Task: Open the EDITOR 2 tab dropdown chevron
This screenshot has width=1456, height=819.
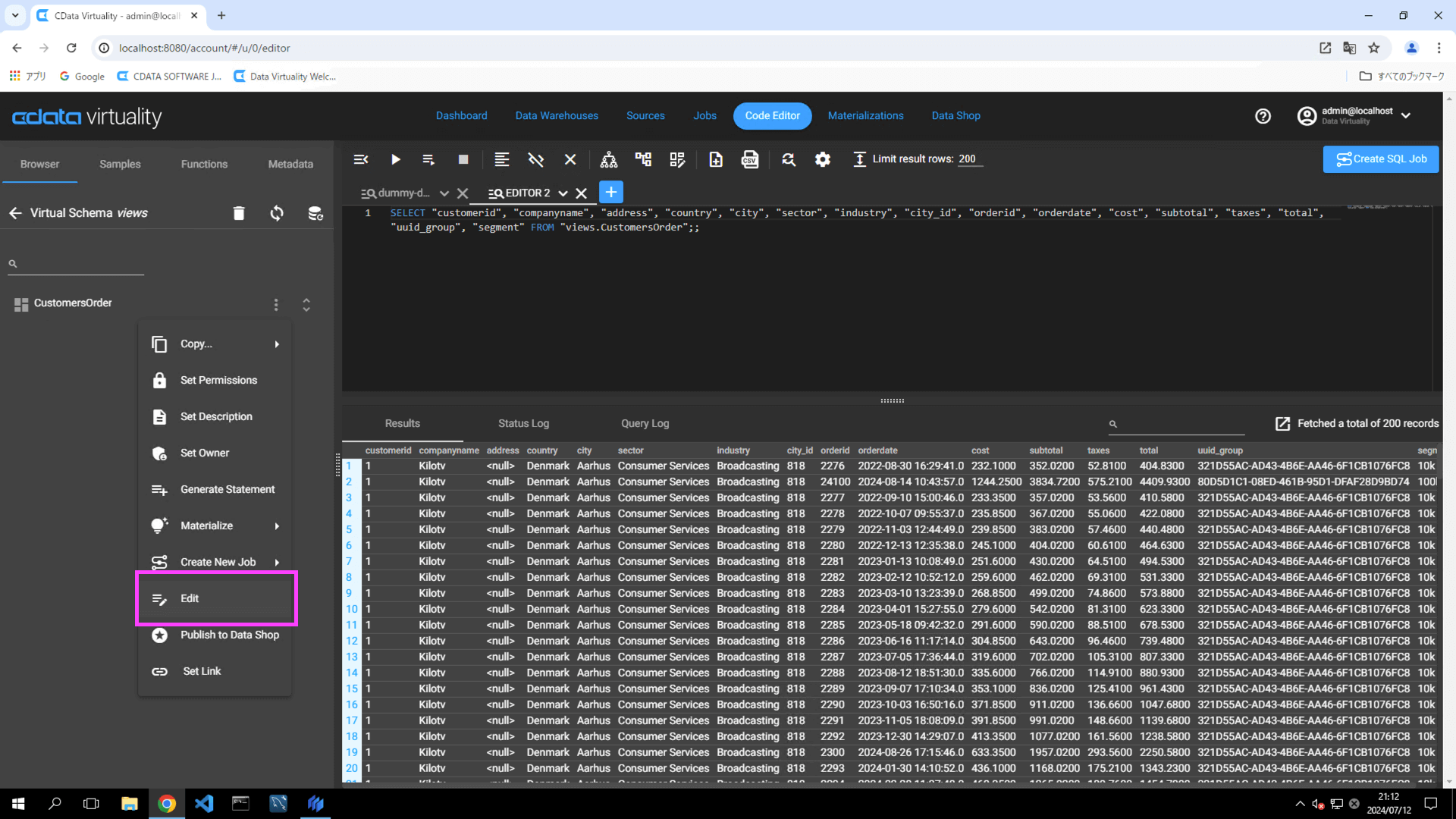Action: click(x=563, y=193)
